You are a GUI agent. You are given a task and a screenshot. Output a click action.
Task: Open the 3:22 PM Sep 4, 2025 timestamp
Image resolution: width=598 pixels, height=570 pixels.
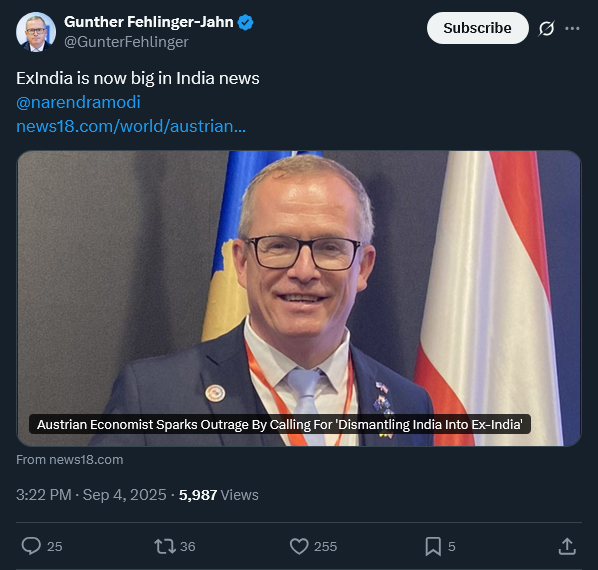91,495
